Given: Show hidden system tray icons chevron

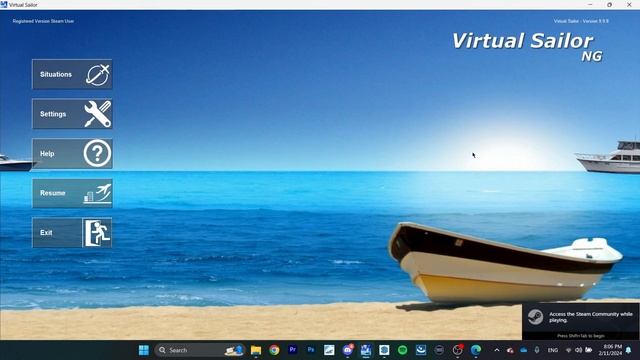Looking at the screenshot, I should [497, 350].
